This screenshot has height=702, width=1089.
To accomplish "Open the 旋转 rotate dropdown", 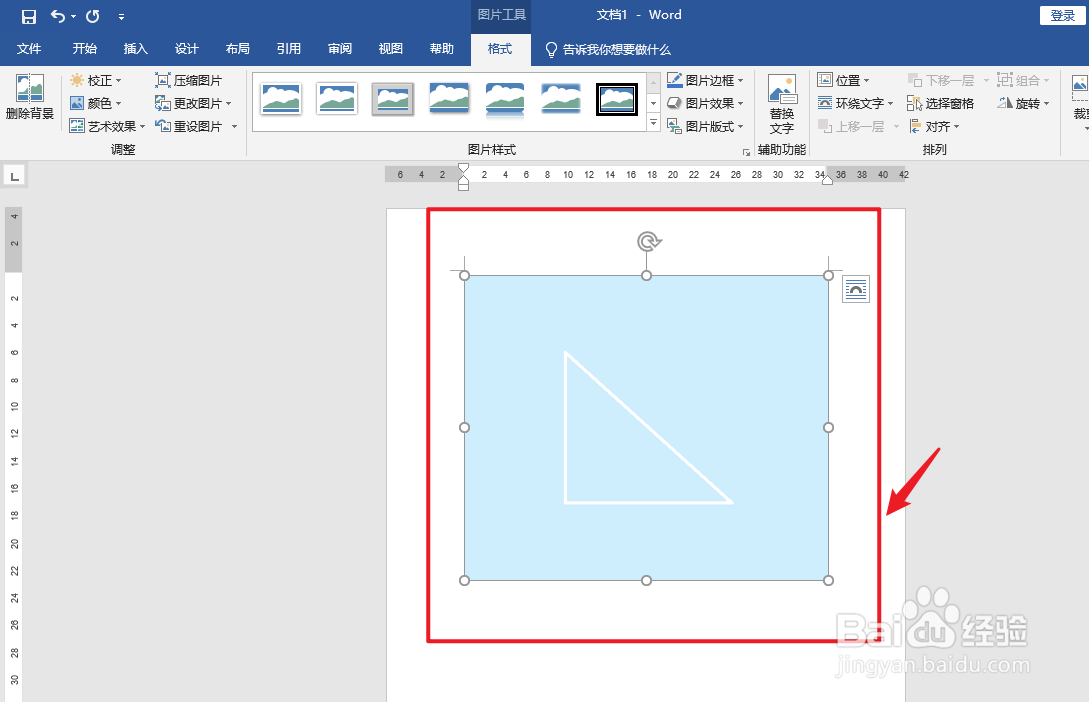I will pos(1024,103).
